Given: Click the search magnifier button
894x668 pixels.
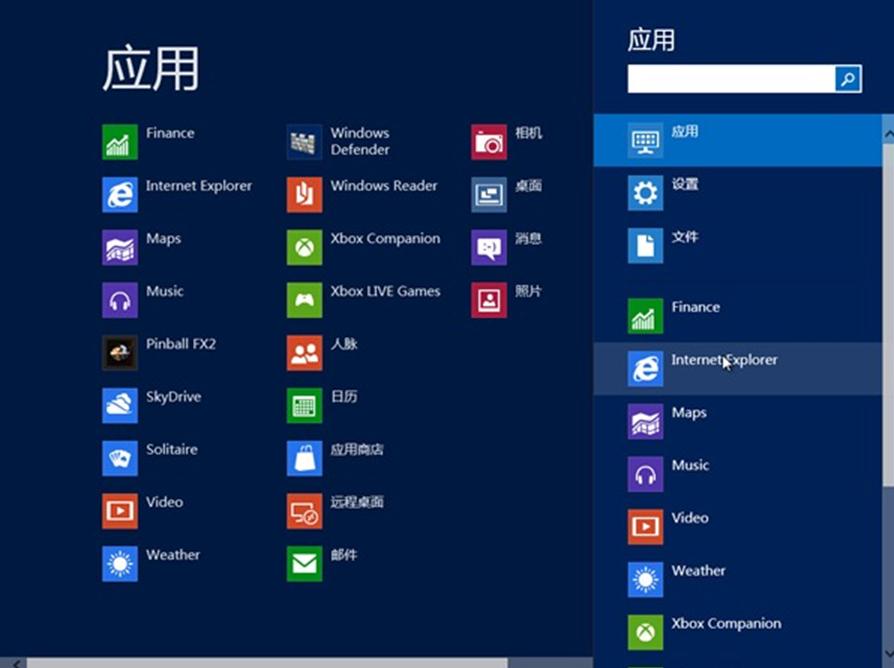Looking at the screenshot, I should click(848, 79).
